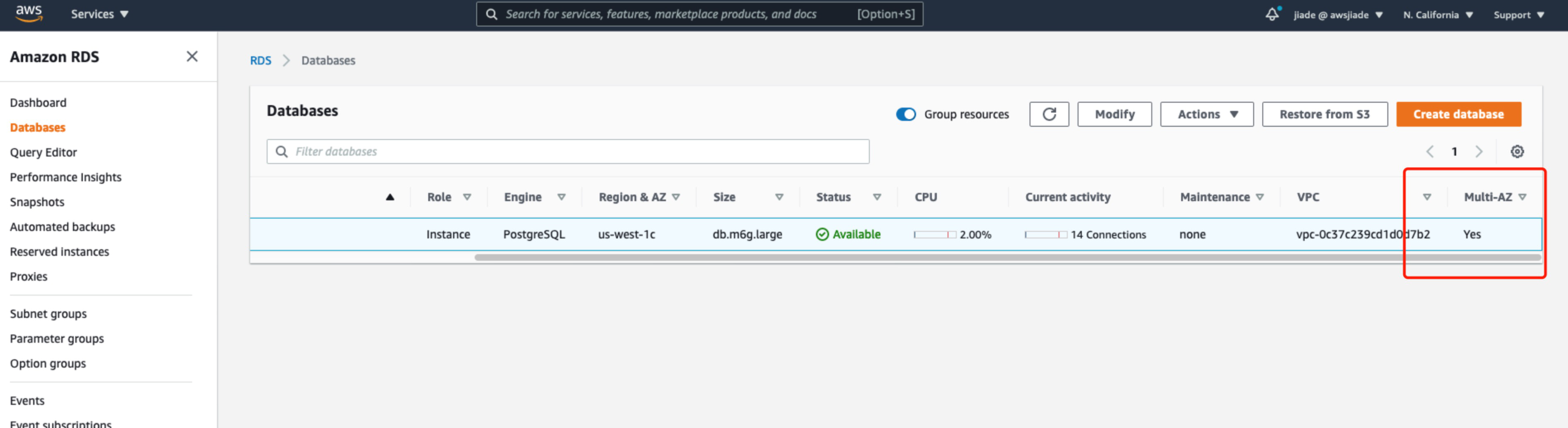Expand the Actions dropdown
Screen dimensions: 1568x428
(1206, 114)
